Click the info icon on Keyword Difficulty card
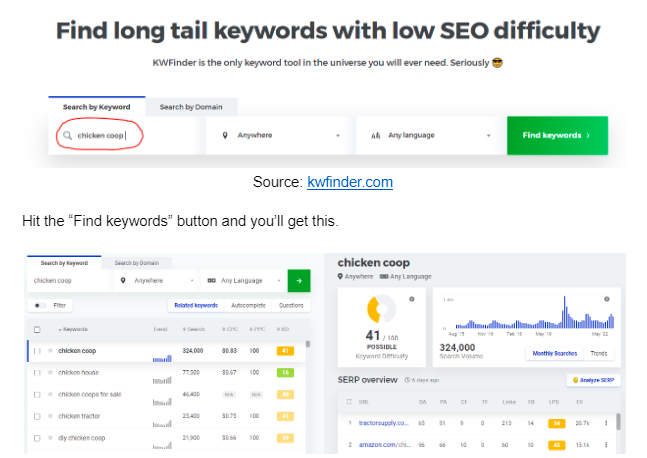 [412, 299]
